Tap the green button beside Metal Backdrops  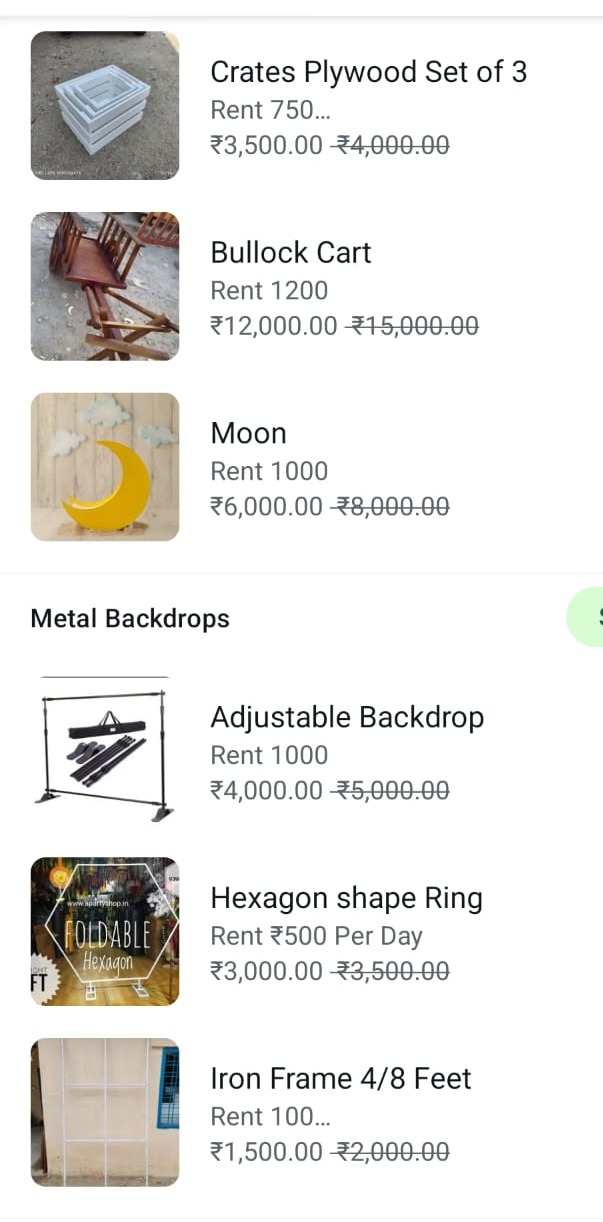(x=590, y=616)
